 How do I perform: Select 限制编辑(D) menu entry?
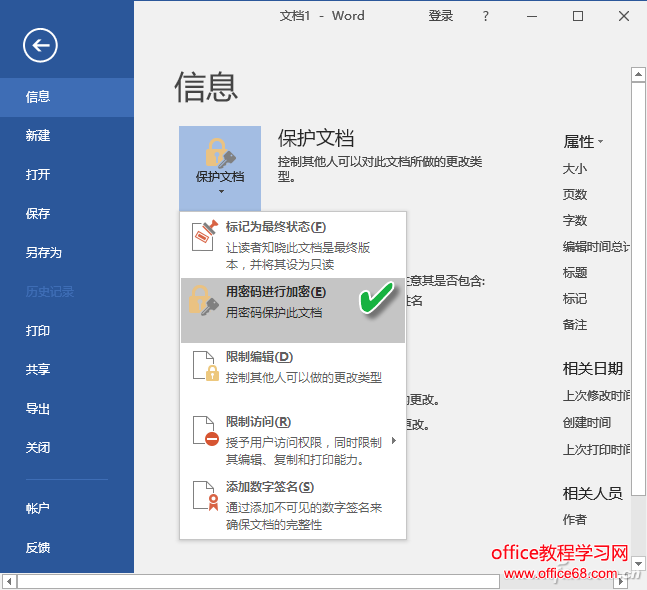293,375
